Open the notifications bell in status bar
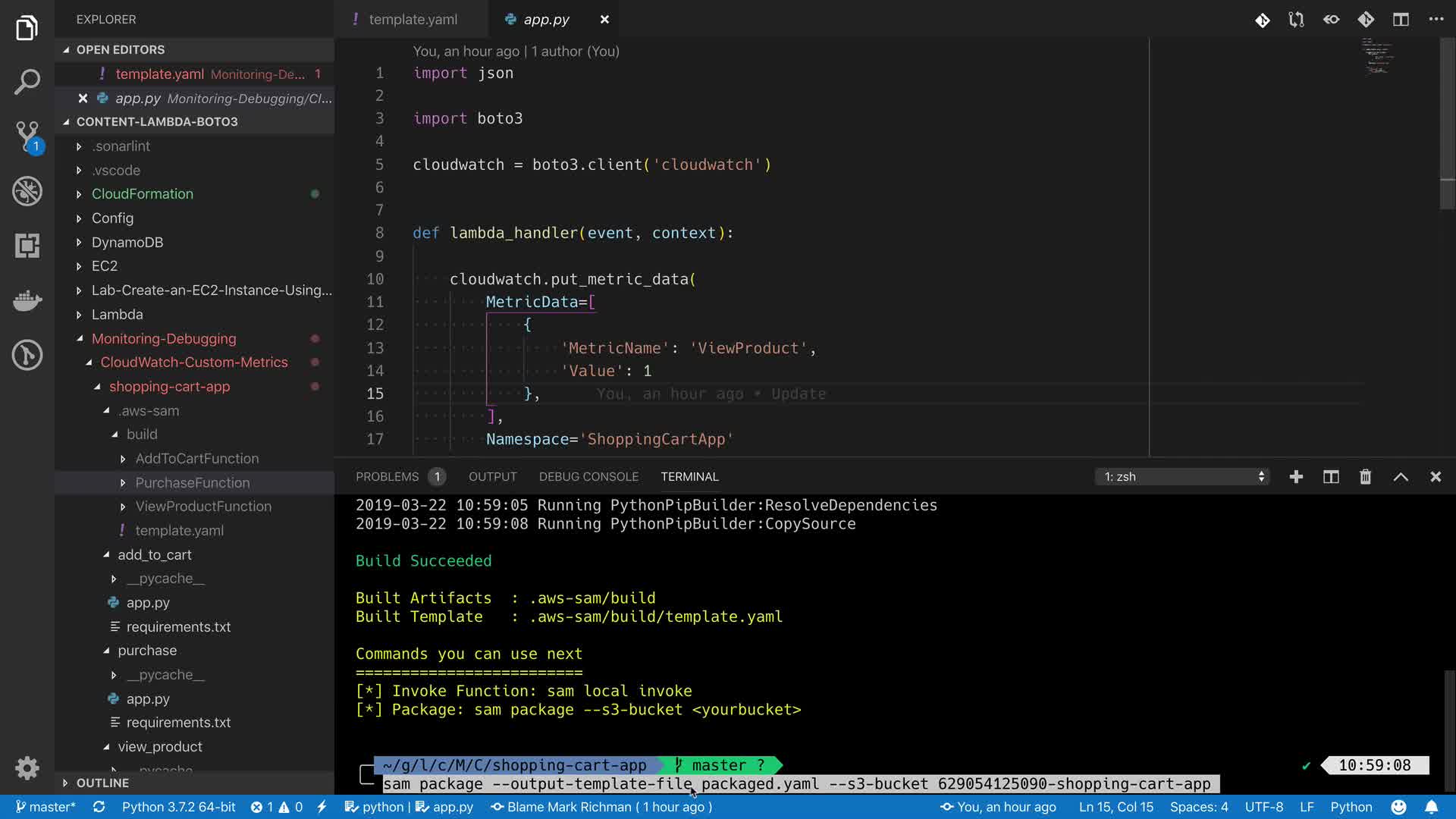 (x=1431, y=807)
